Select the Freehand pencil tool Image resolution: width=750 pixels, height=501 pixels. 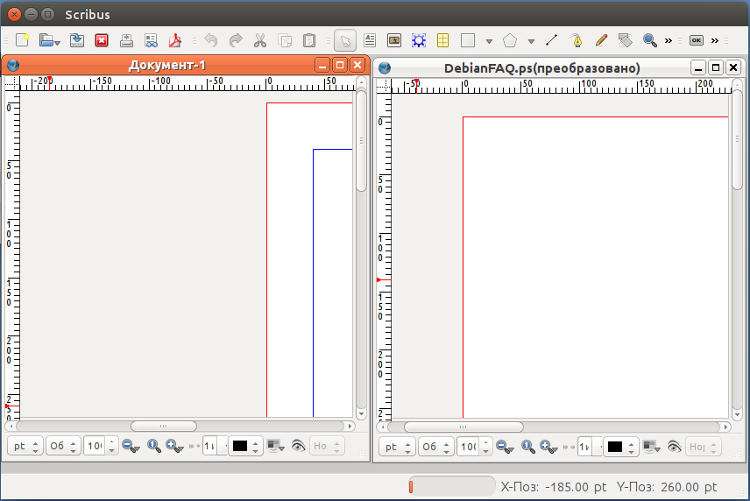click(601, 41)
